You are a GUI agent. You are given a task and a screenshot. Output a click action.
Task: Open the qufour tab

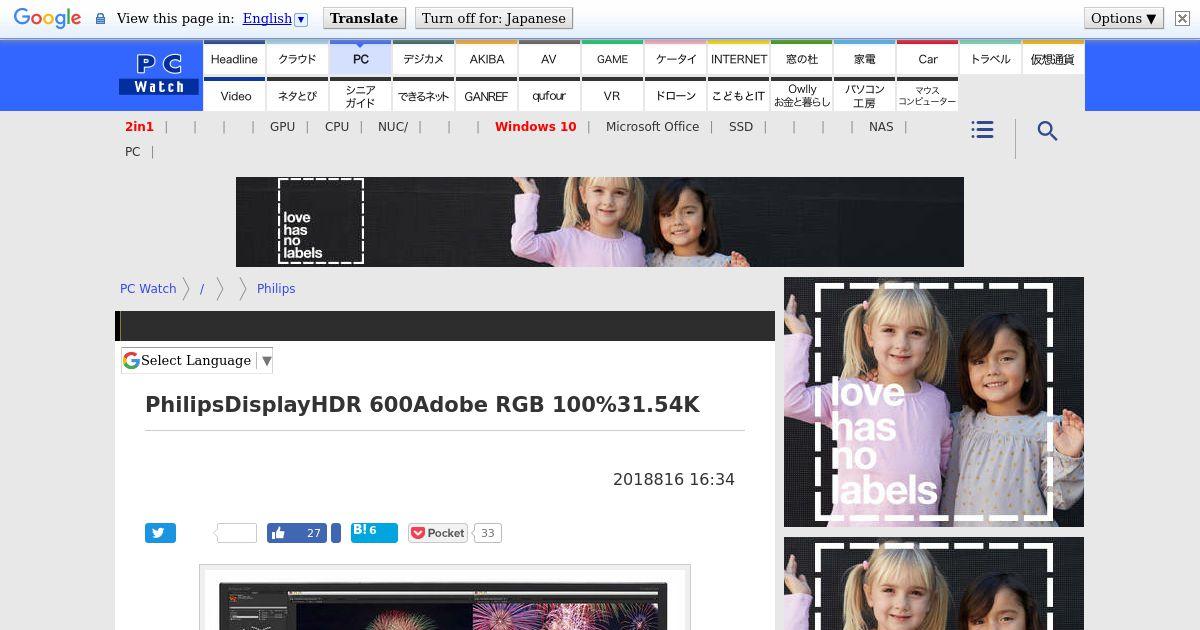click(549, 95)
